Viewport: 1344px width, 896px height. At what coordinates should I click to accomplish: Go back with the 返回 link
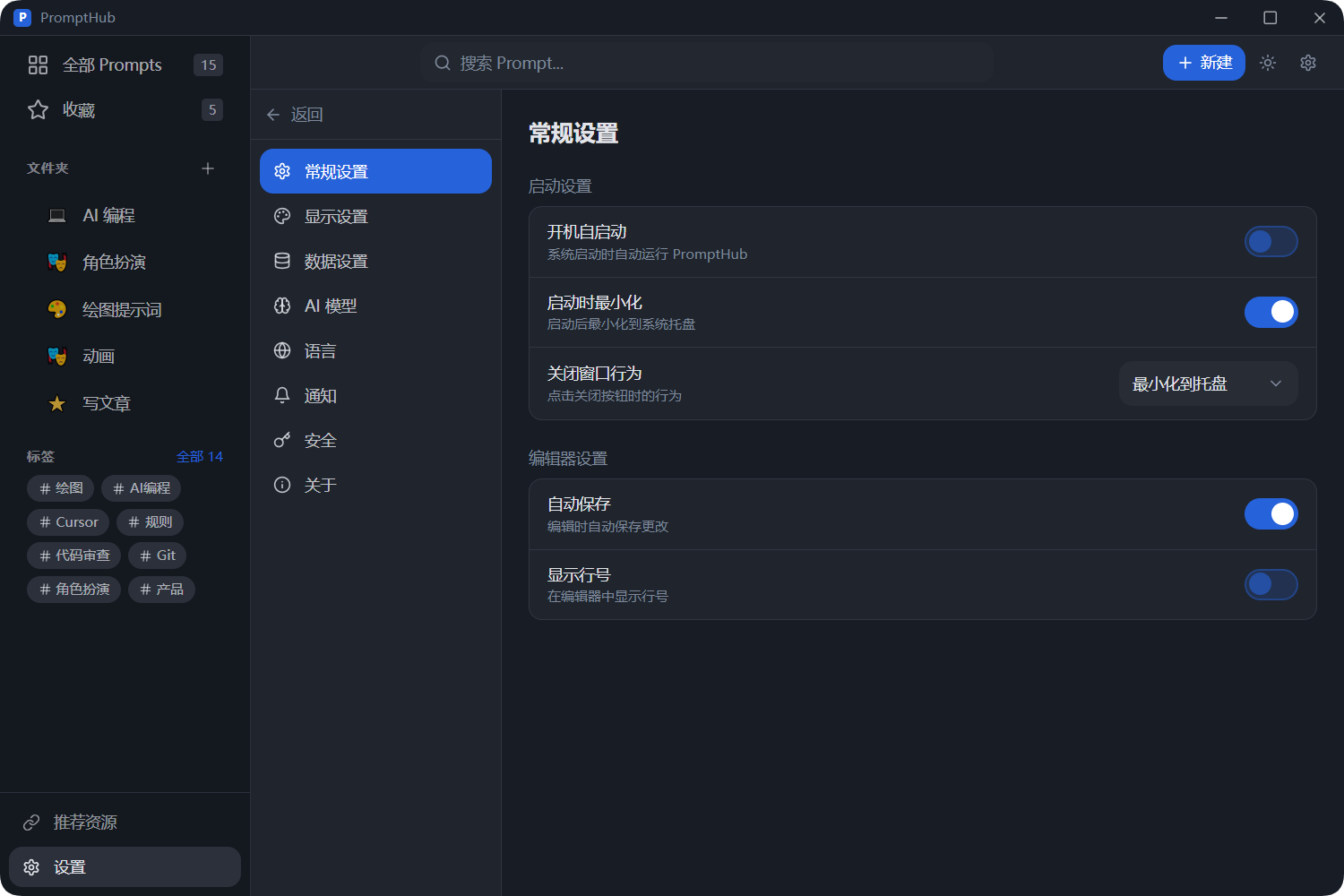(x=295, y=115)
